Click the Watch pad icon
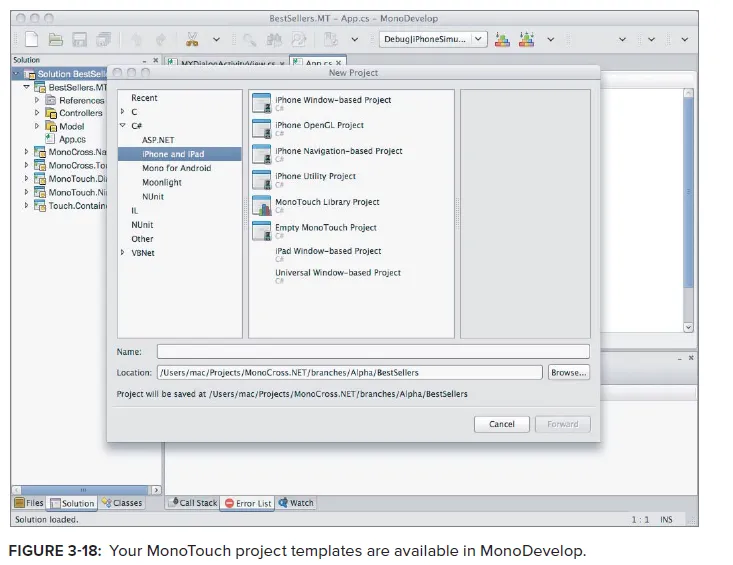 283,503
